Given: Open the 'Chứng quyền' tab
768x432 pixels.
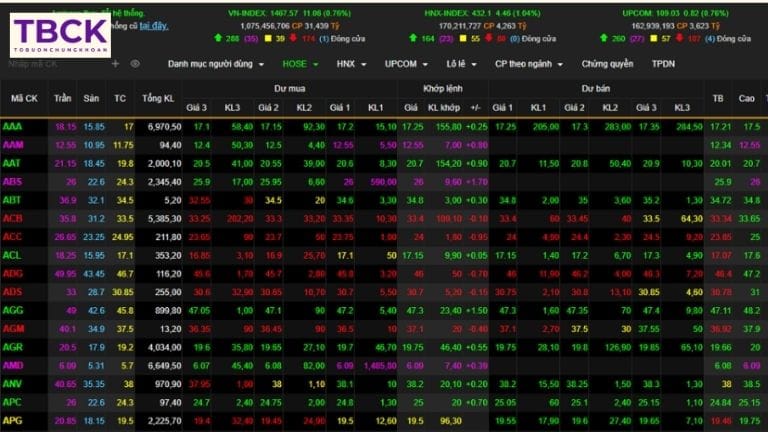Looking at the screenshot, I should click(607, 63).
